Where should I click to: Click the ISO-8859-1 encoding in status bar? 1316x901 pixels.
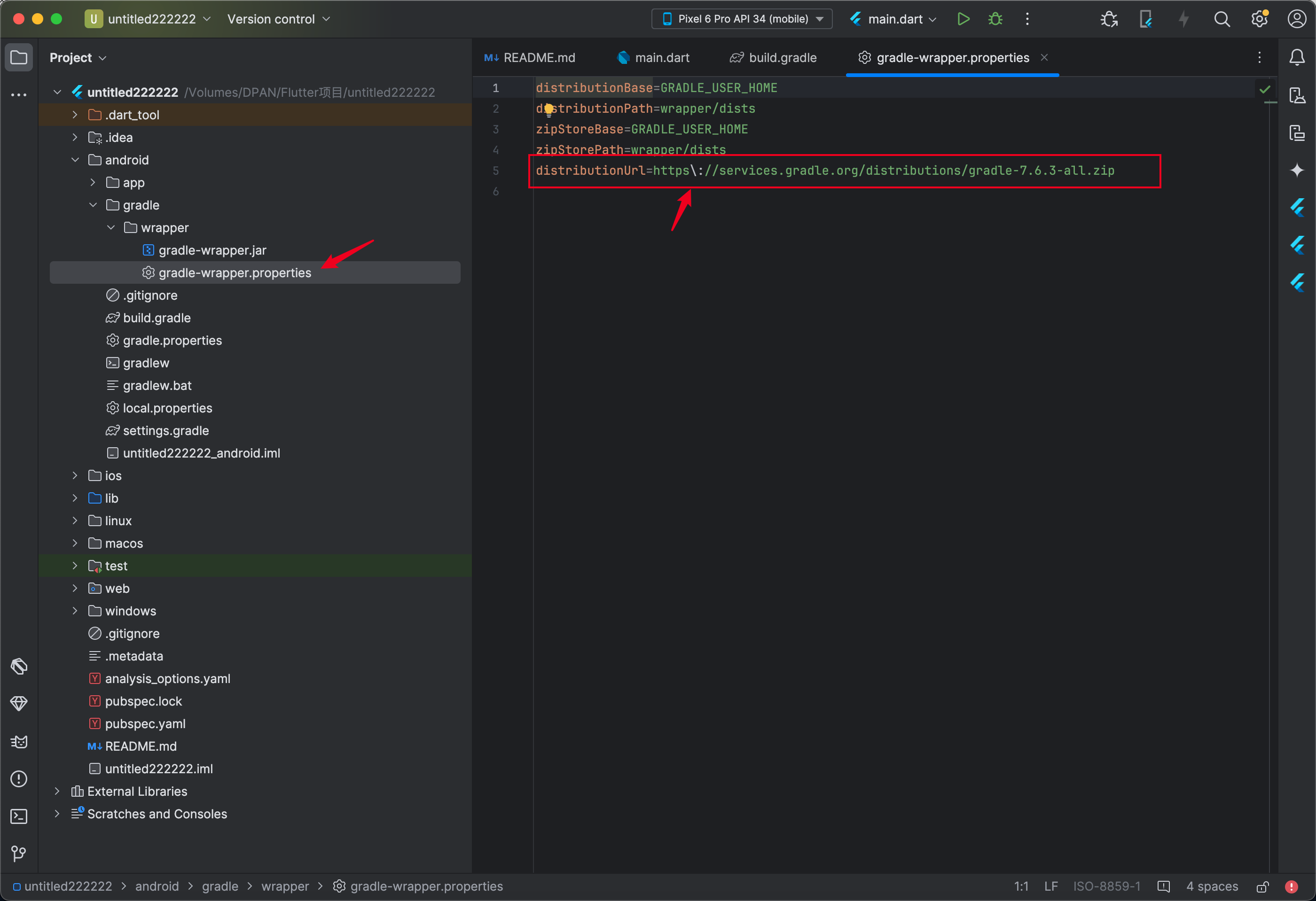tap(1106, 886)
